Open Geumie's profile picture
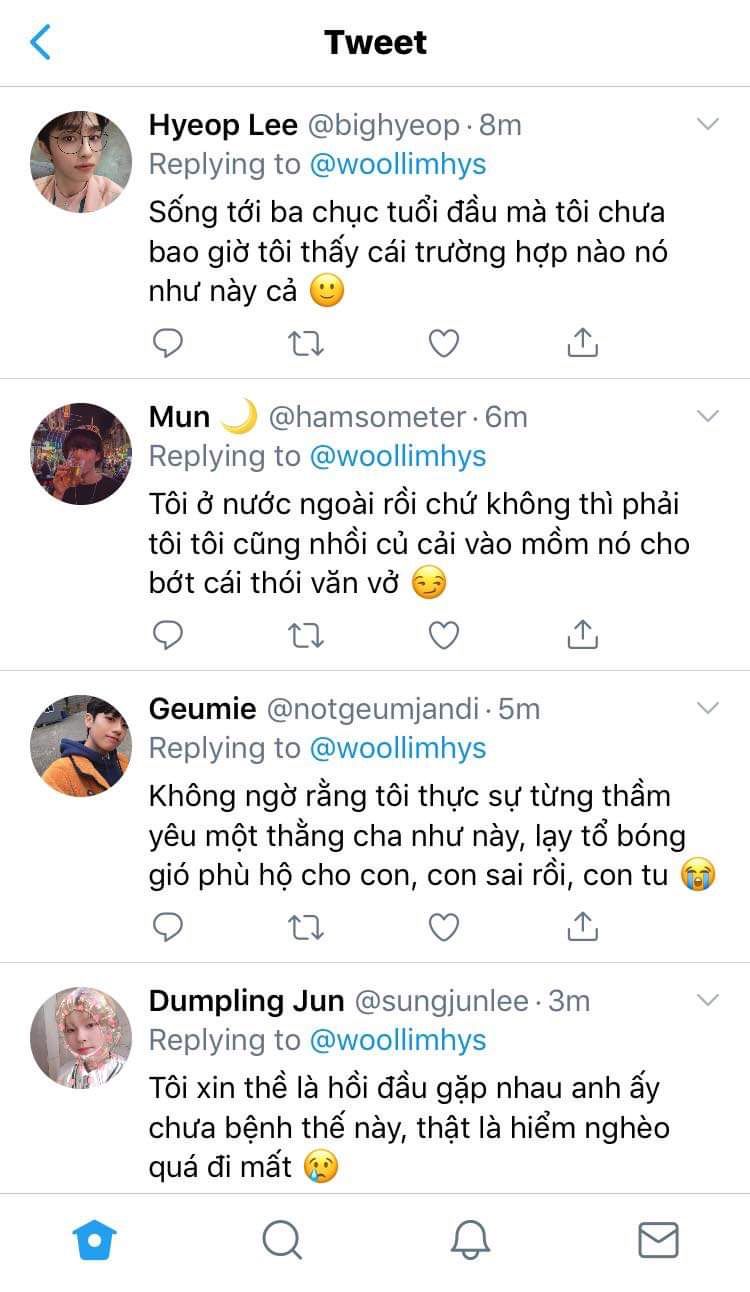 [81, 746]
